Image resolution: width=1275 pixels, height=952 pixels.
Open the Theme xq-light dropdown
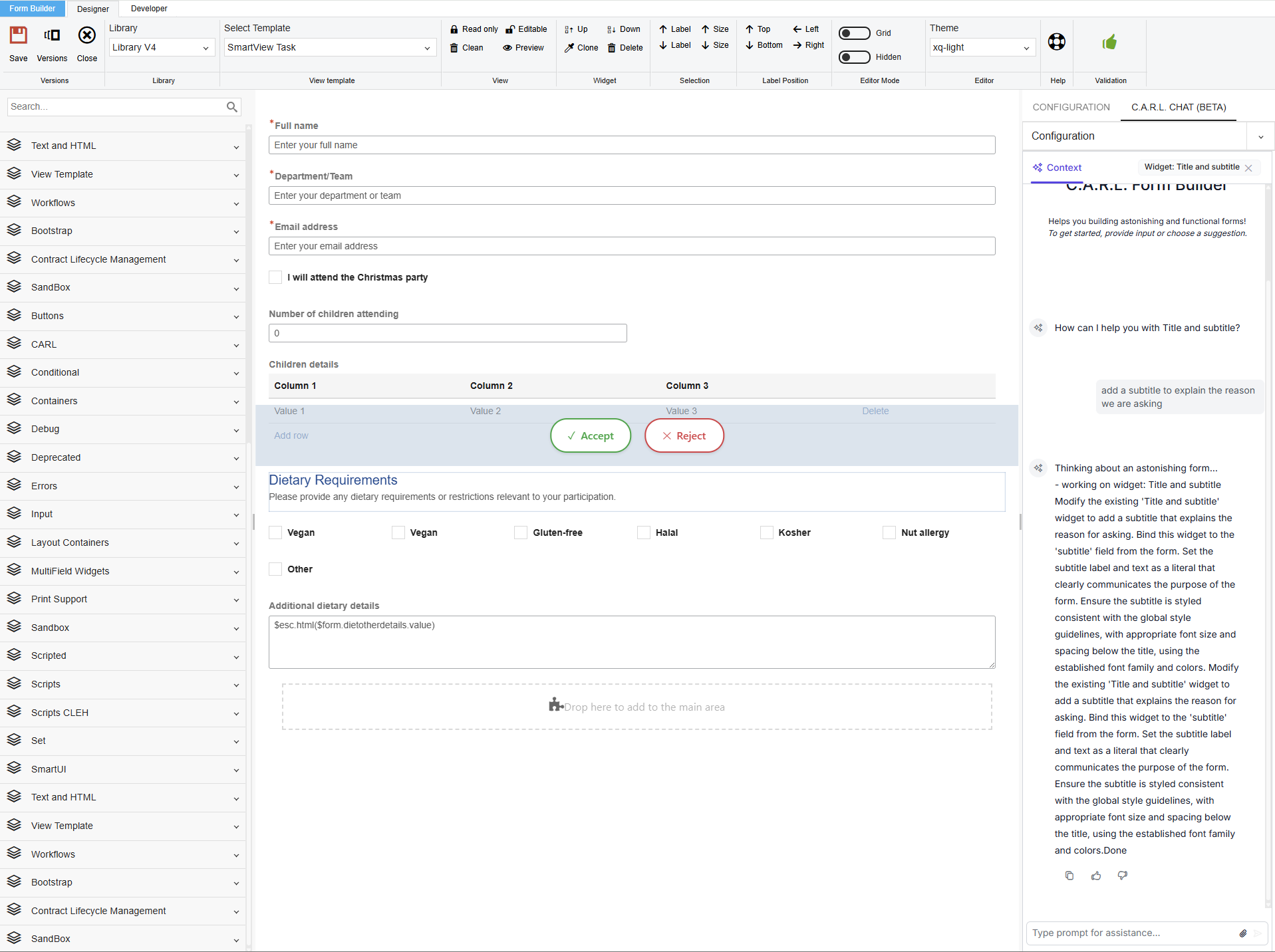tap(981, 48)
